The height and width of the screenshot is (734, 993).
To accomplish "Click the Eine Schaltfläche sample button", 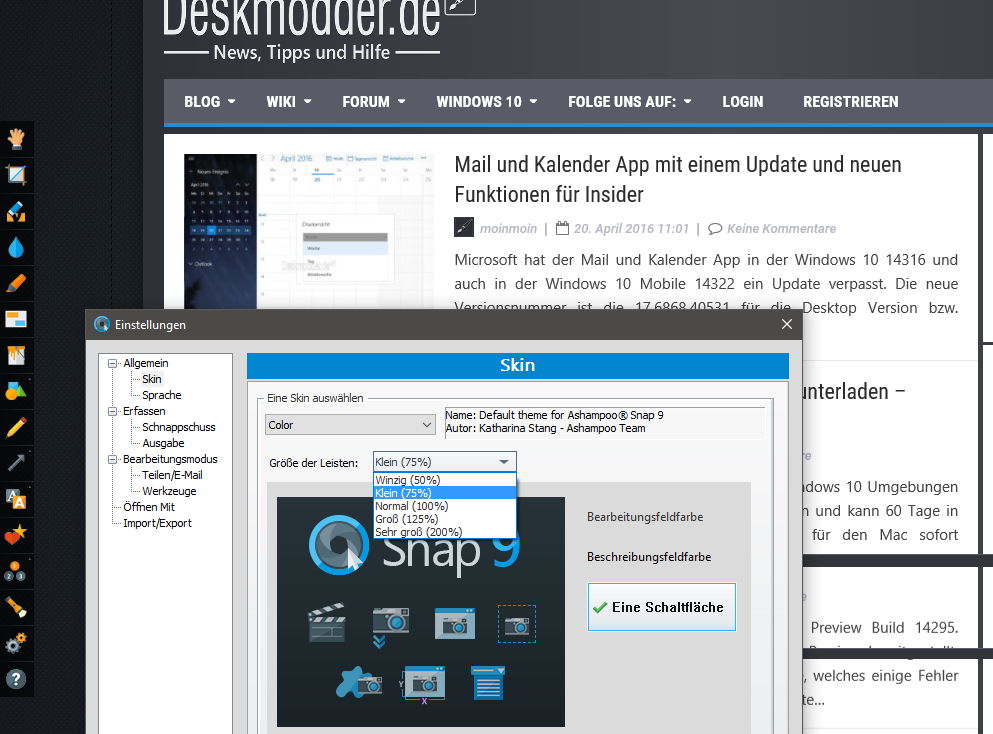I will (662, 607).
